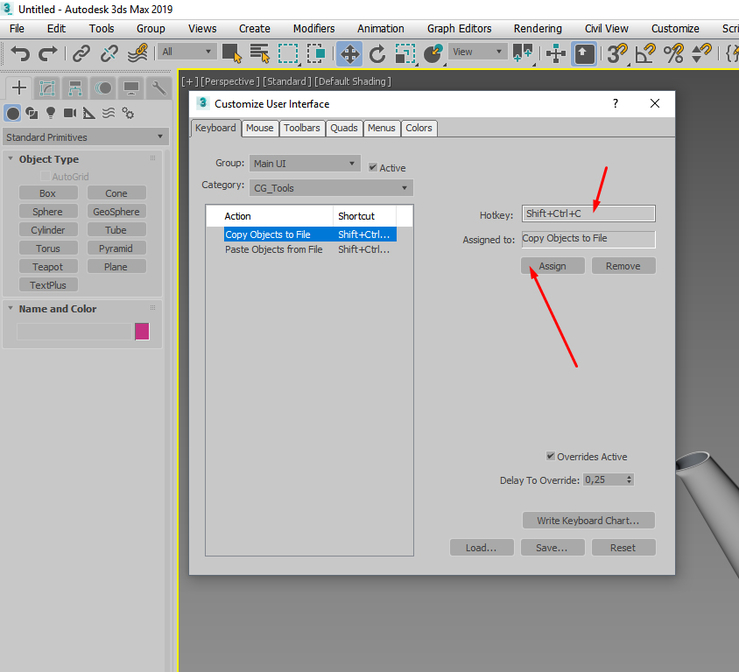The image size is (739, 672).
Task: Switch to the Quads tab
Action: (x=344, y=128)
